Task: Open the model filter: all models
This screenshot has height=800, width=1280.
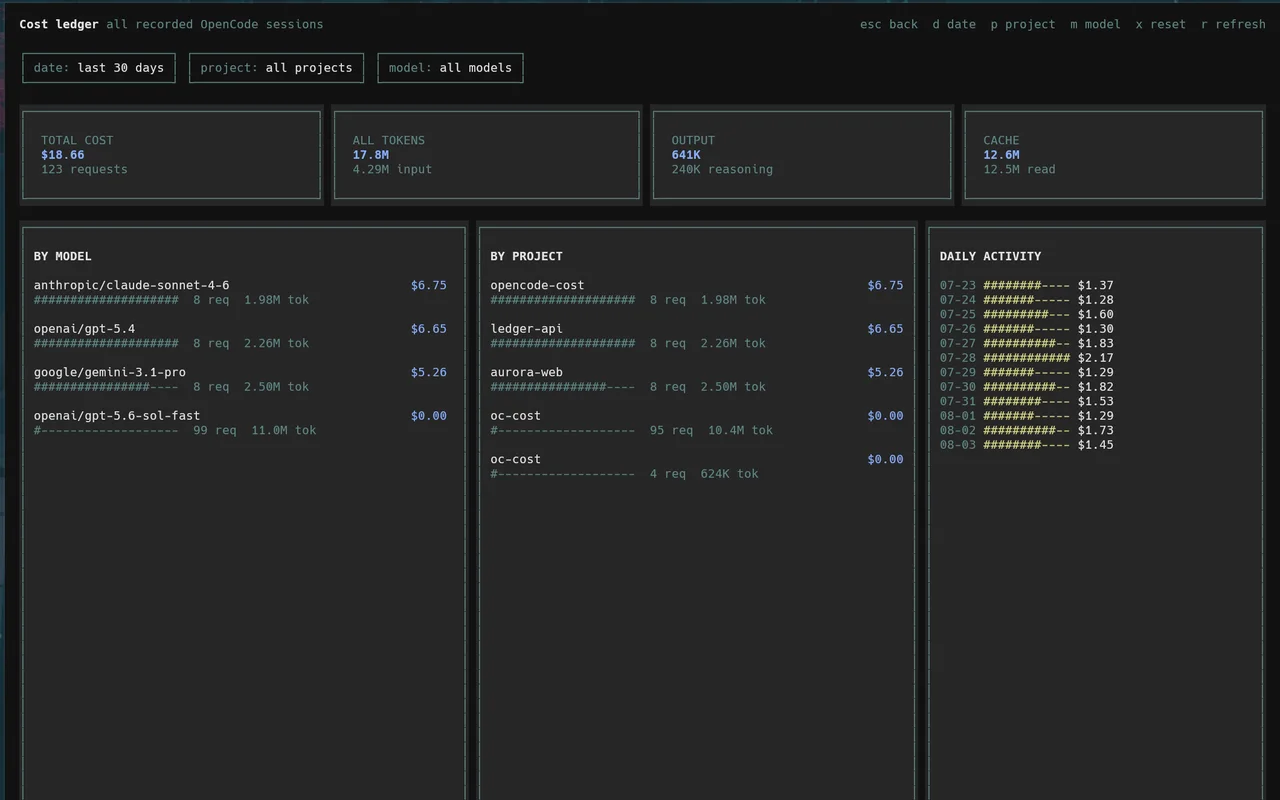Action: (x=450, y=68)
